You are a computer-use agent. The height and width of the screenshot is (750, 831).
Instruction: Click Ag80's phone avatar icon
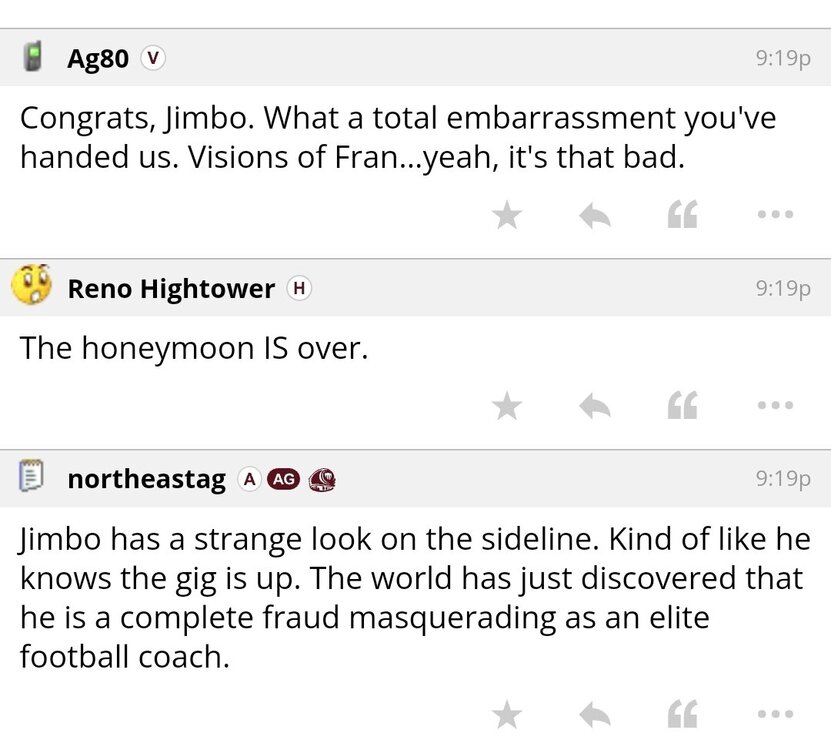[33, 57]
